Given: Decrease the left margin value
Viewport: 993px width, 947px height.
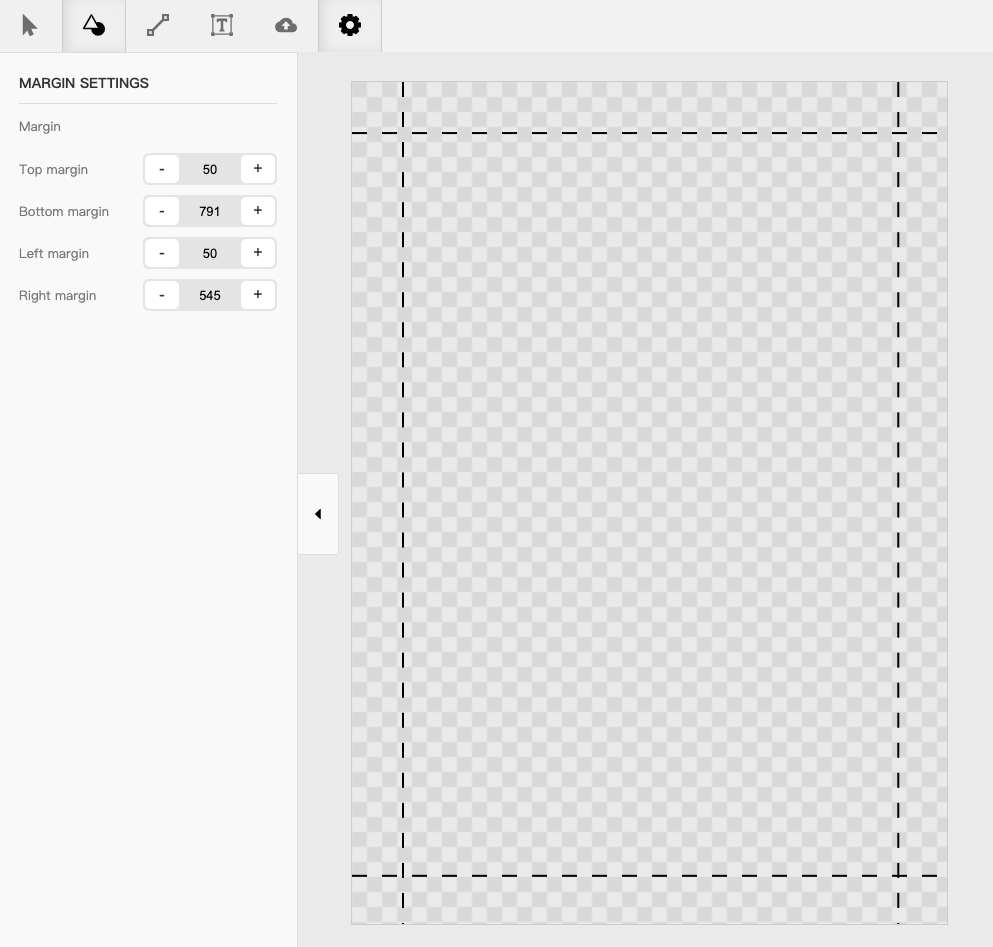Looking at the screenshot, I should pos(161,252).
